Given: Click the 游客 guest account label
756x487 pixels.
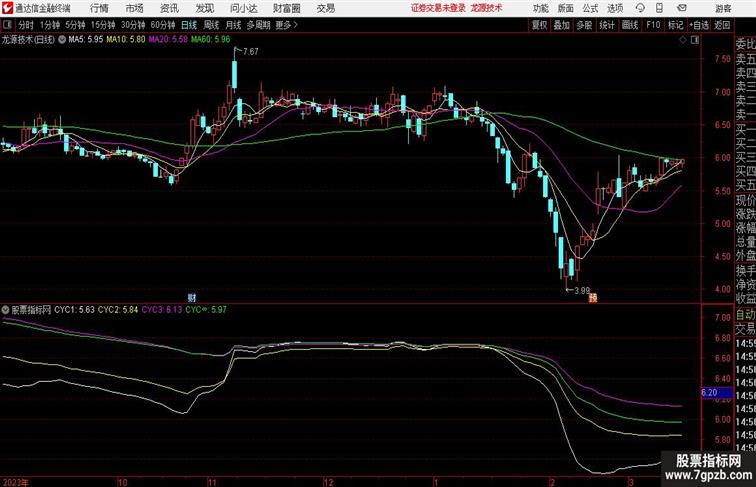Looking at the screenshot, I should tap(723, 8).
